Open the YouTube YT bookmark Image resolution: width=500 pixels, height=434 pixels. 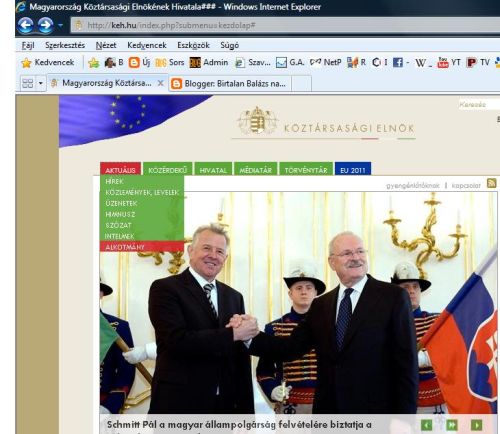pyautogui.click(x=449, y=62)
